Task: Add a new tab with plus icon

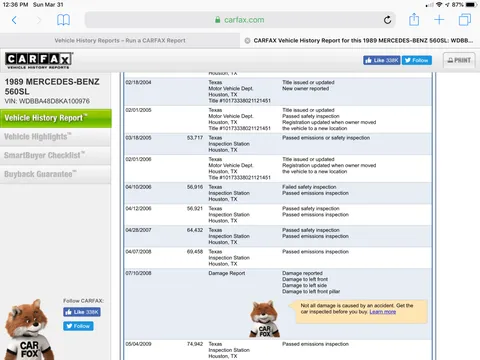Action: (x=439, y=20)
